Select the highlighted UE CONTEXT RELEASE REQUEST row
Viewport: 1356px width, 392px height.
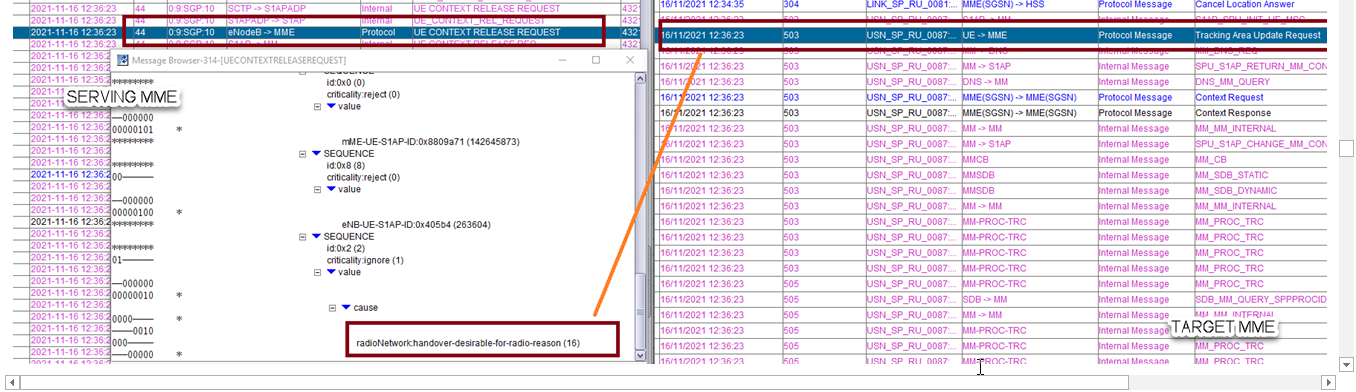[x=326, y=32]
